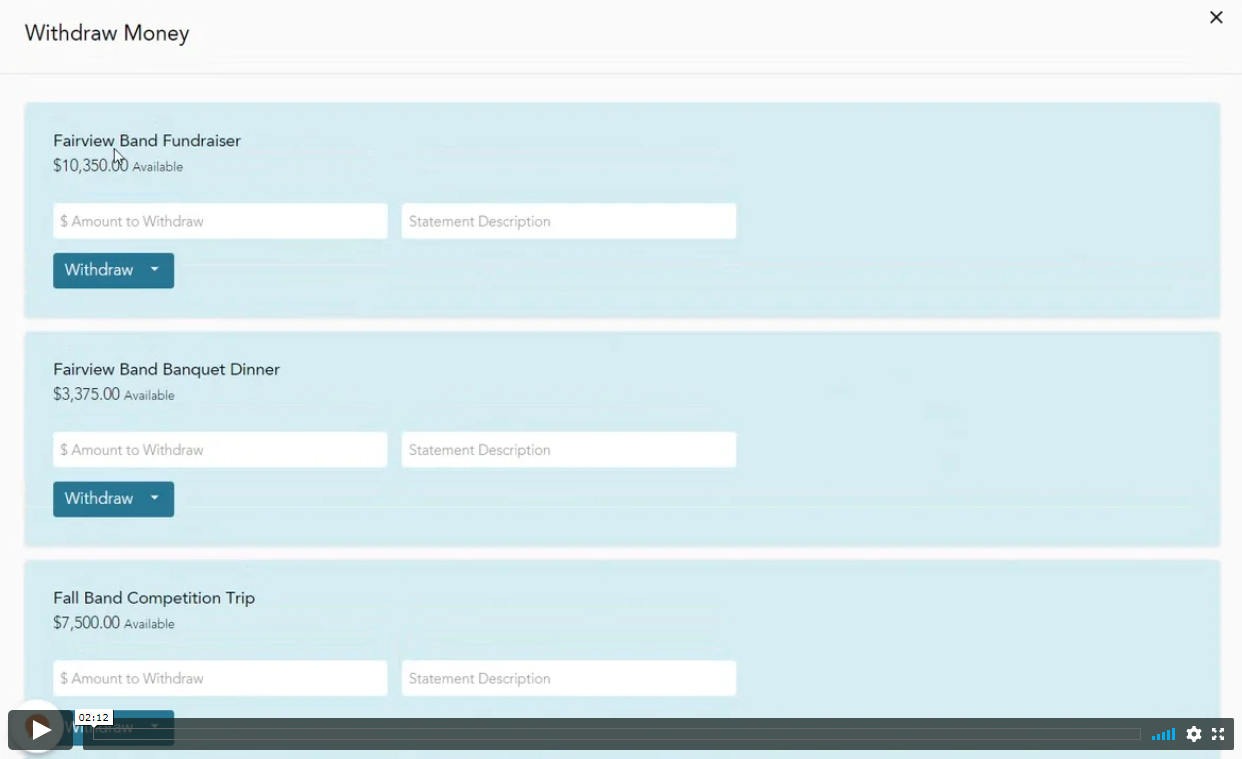This screenshot has height=759, width=1242.
Task: Open the video player settings gear
Action: pyautogui.click(x=1193, y=734)
